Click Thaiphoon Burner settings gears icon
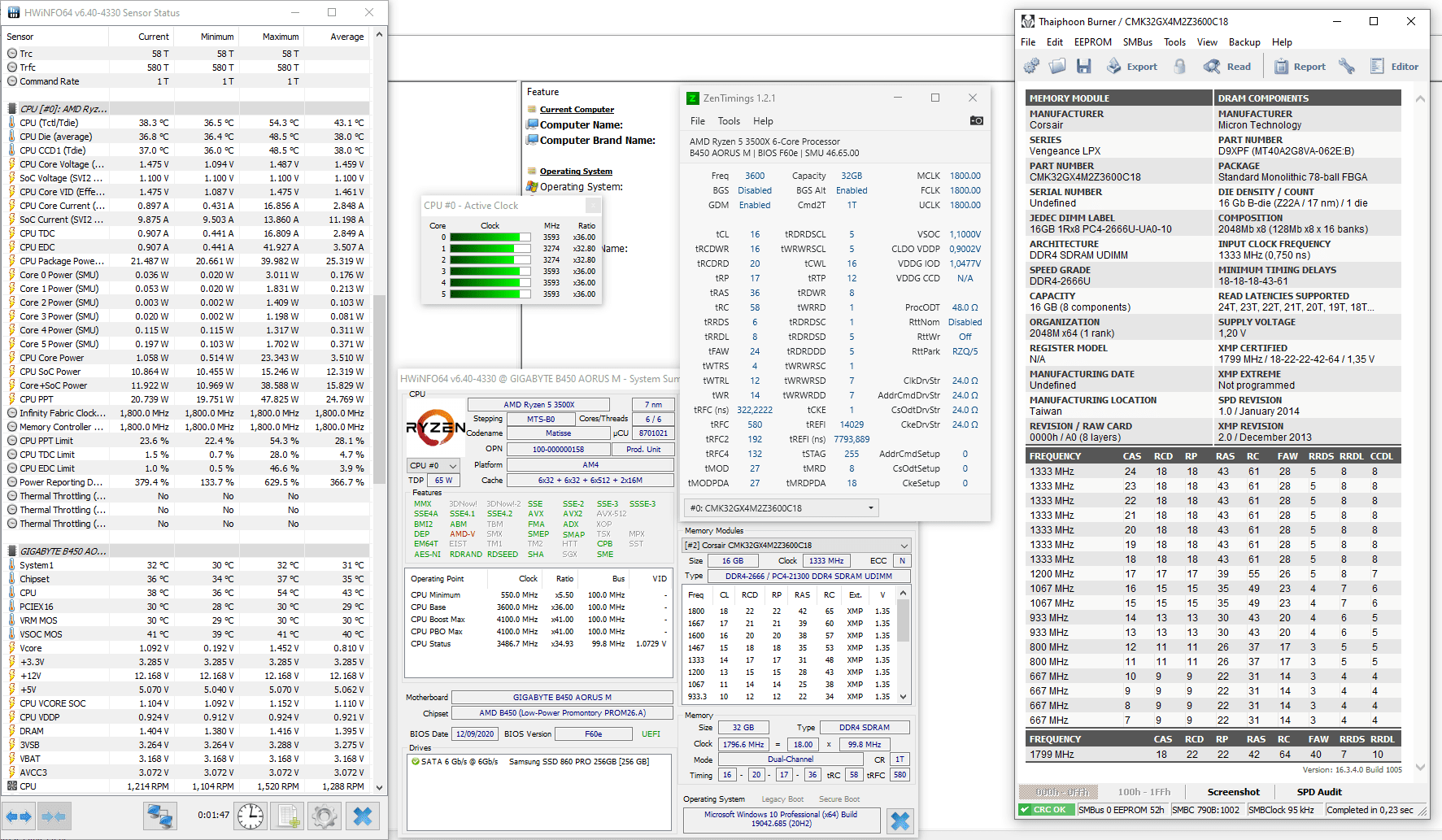 pyautogui.click(x=1031, y=67)
